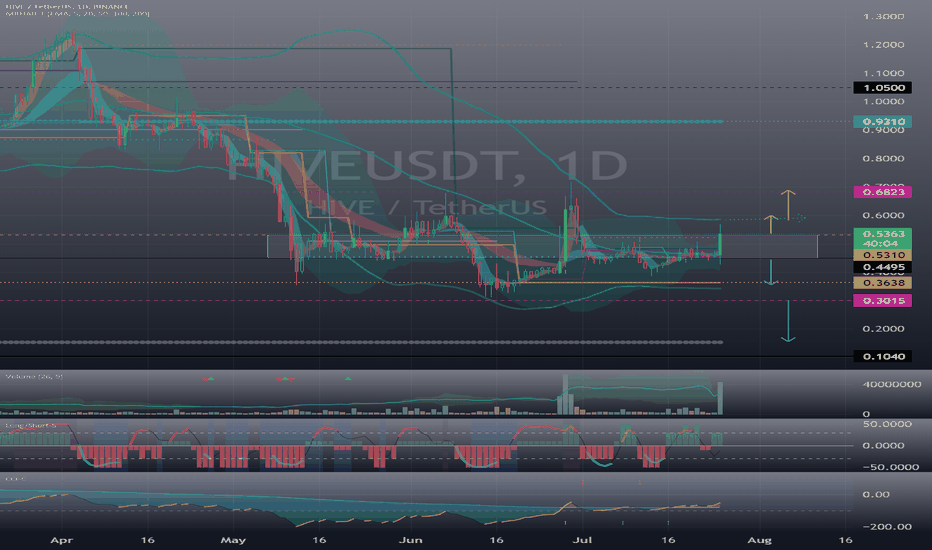Click the tall latest volume bar

(720, 398)
